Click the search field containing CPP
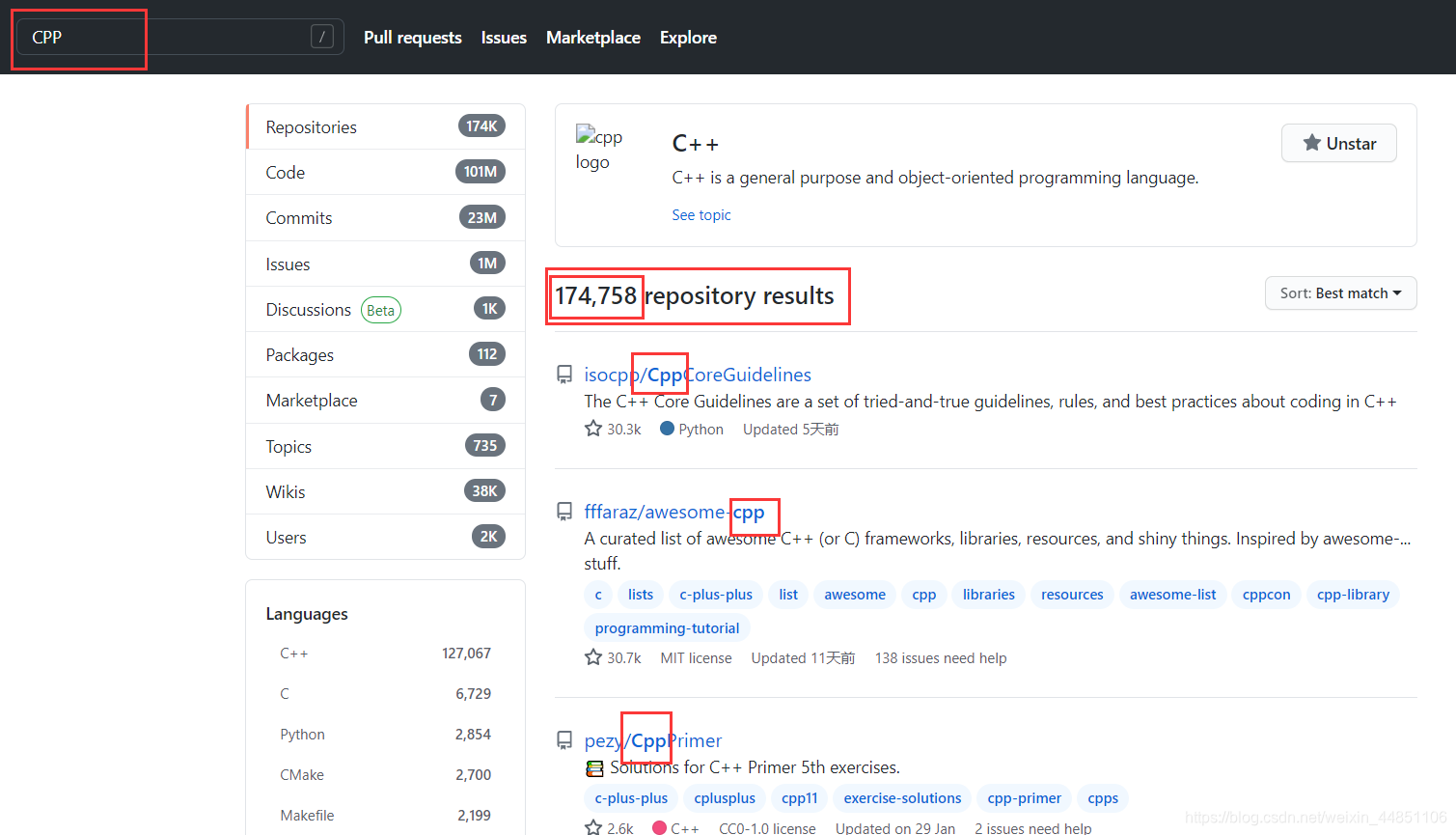This screenshot has height=835, width=1456. pos(179,37)
